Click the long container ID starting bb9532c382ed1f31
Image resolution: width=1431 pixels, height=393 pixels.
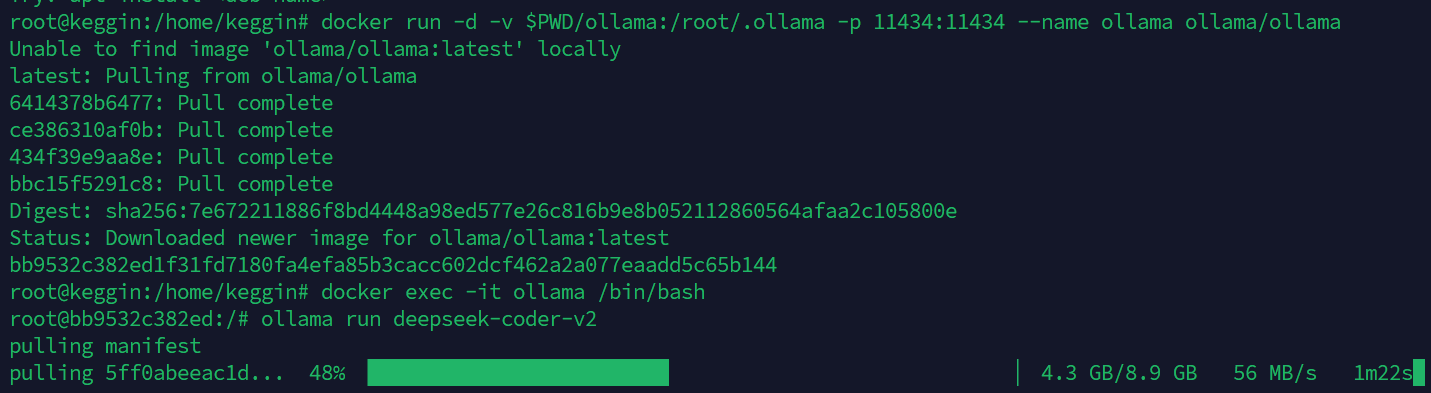tap(393, 265)
